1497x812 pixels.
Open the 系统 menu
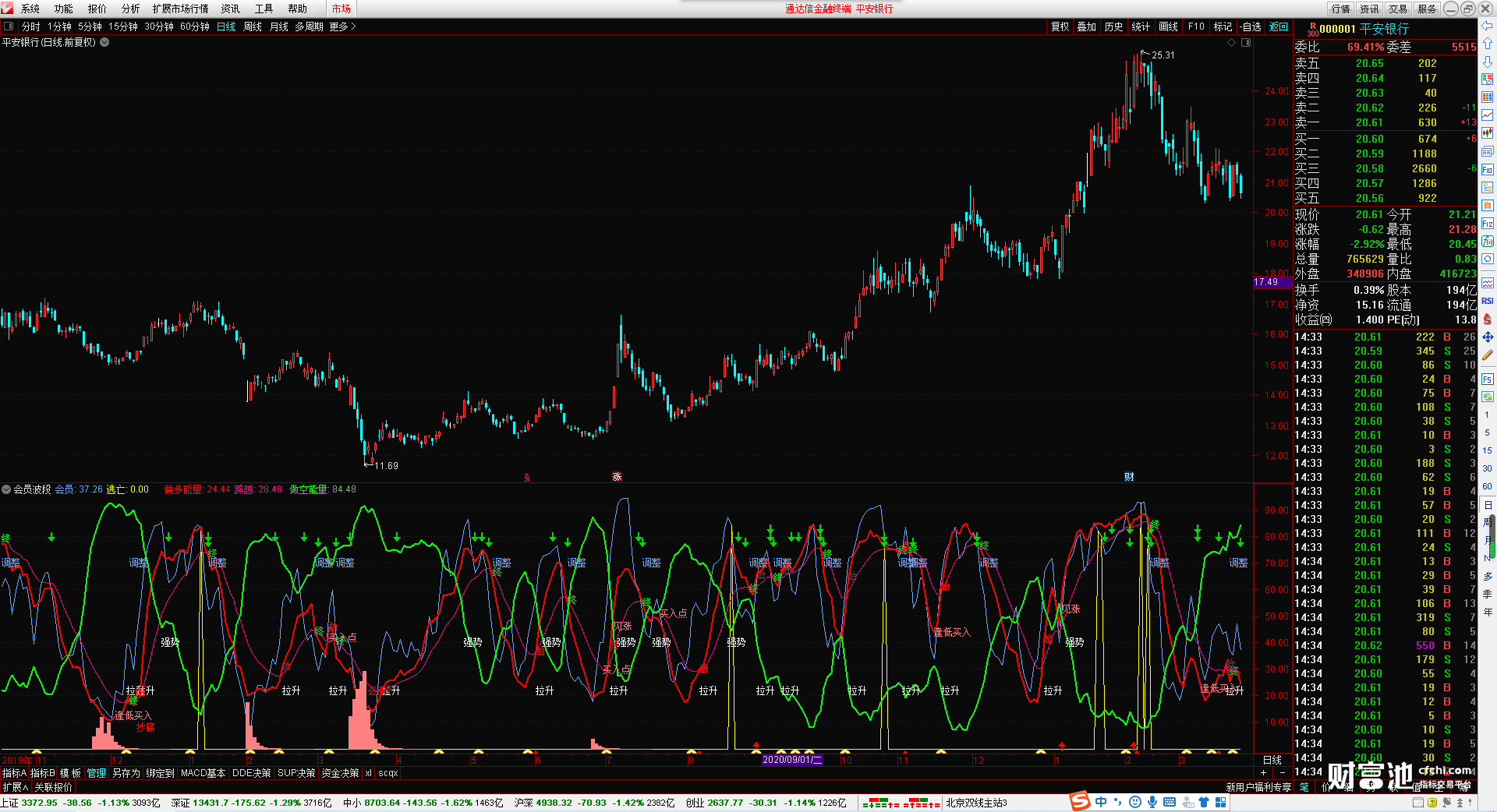30,9
